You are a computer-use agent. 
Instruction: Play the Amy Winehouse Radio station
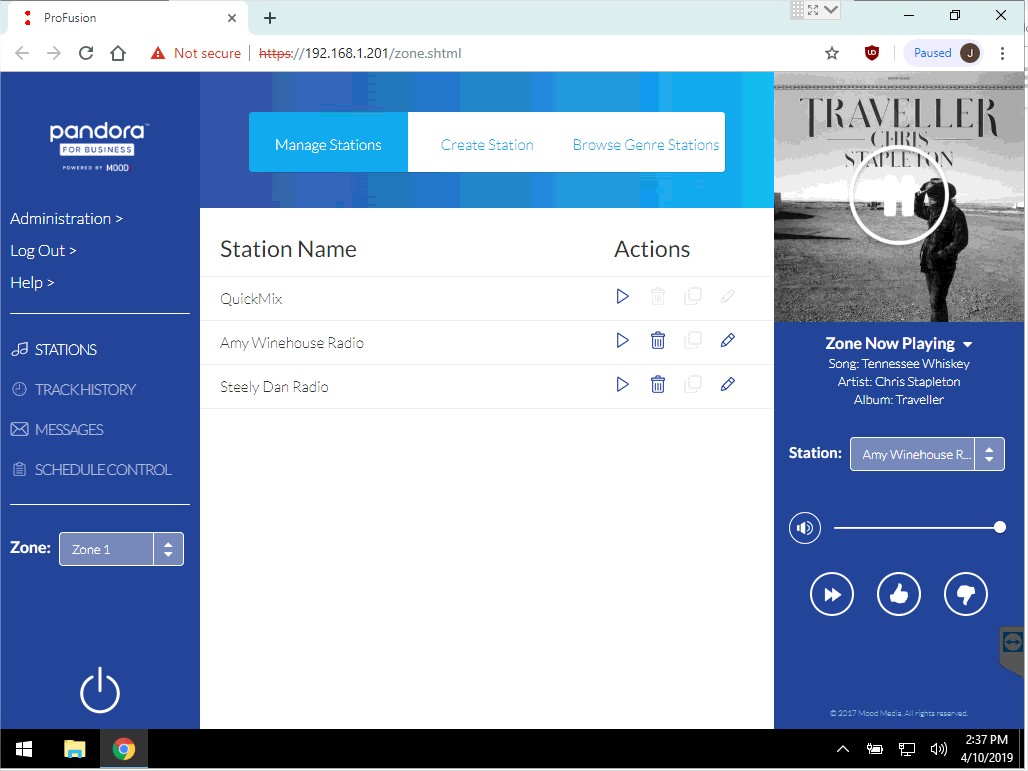622,341
